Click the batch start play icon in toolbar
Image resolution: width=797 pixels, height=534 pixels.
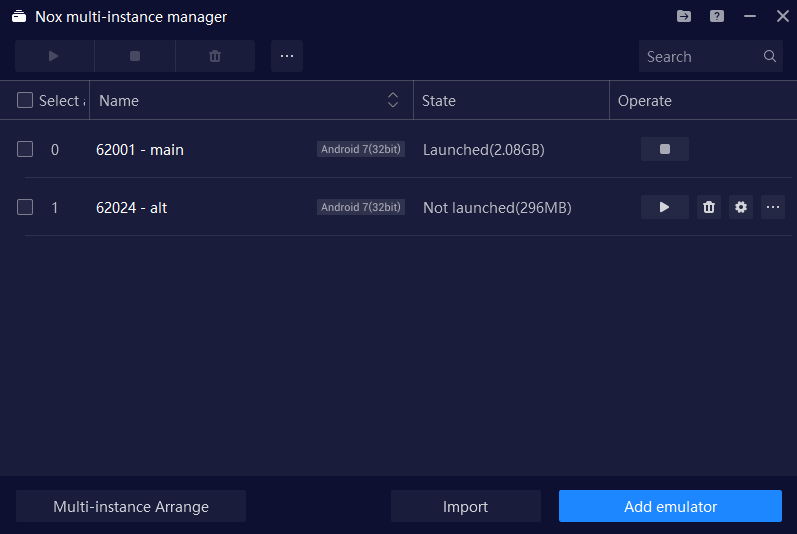[54, 56]
